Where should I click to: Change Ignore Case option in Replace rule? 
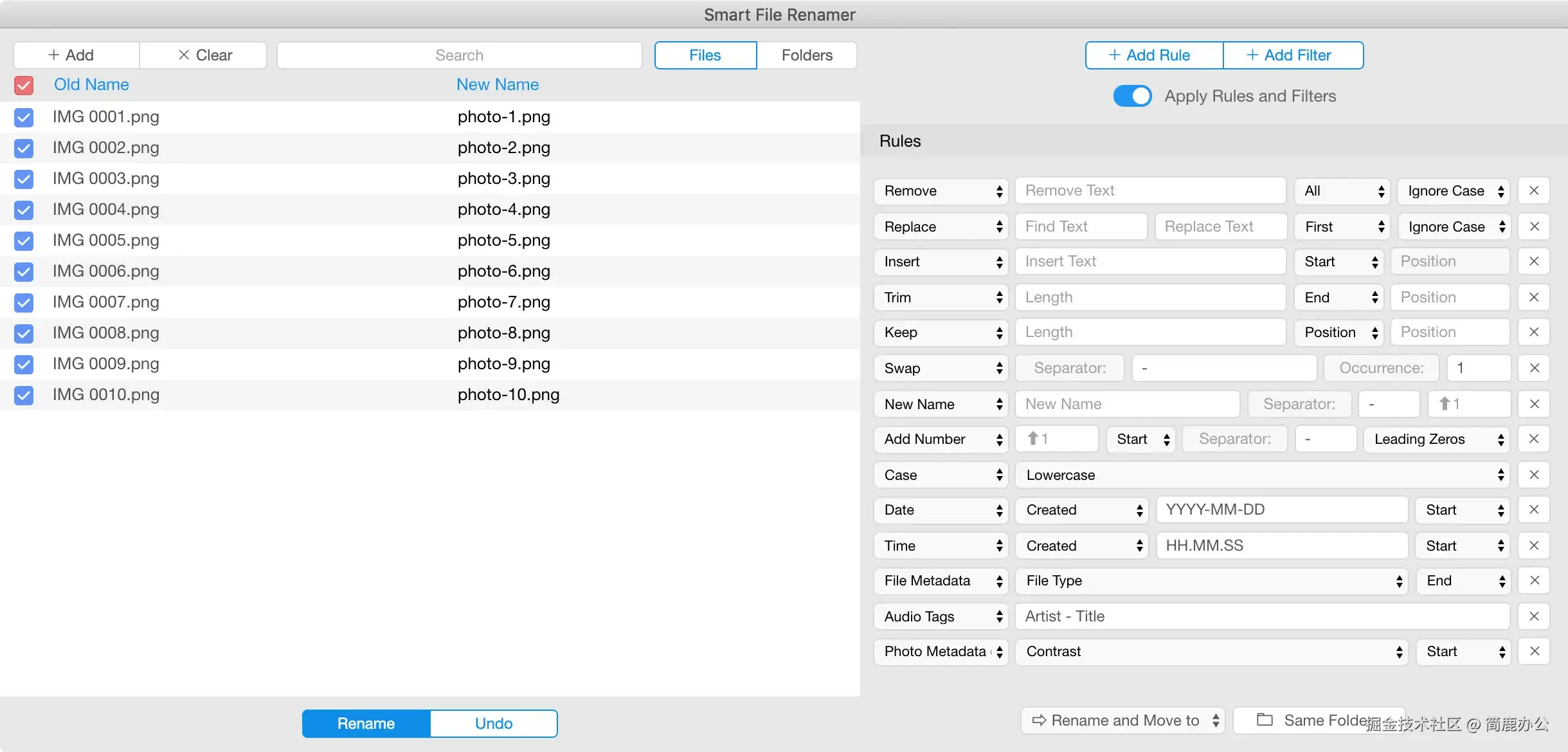tap(1454, 227)
